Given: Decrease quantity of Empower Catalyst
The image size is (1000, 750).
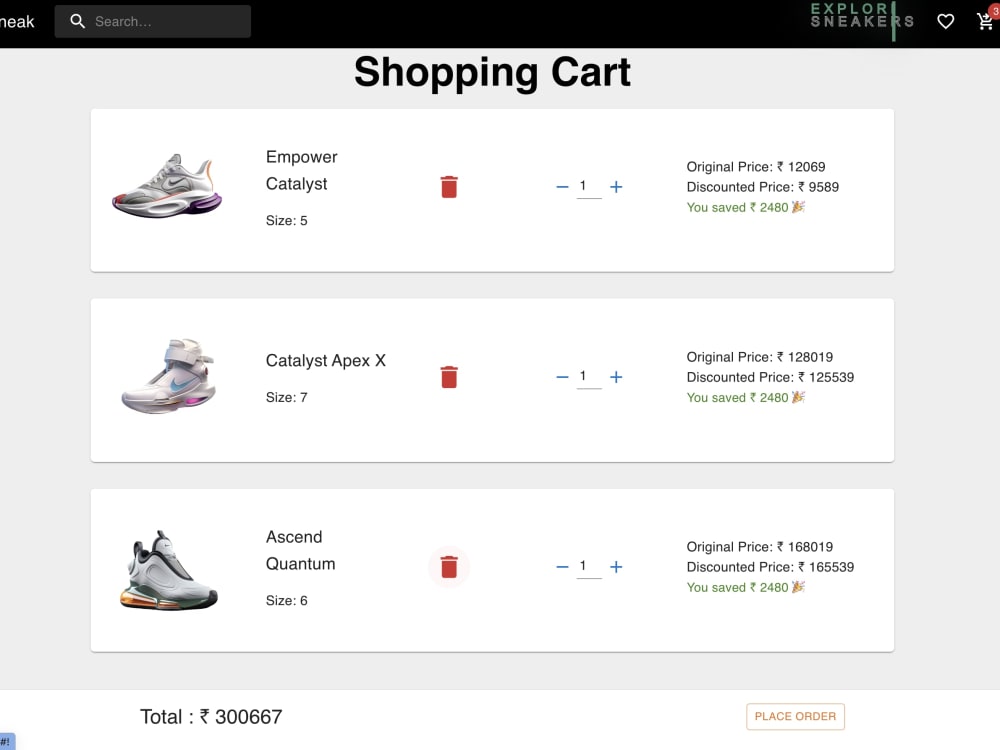Looking at the screenshot, I should 562,187.
